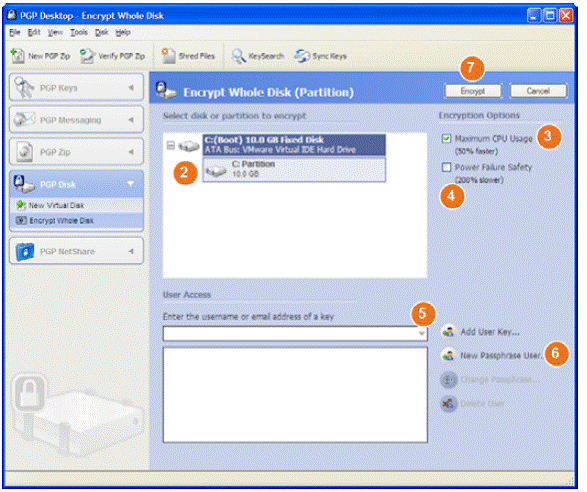587x492 pixels.
Task: Click the Cancel button
Action: tap(538, 91)
